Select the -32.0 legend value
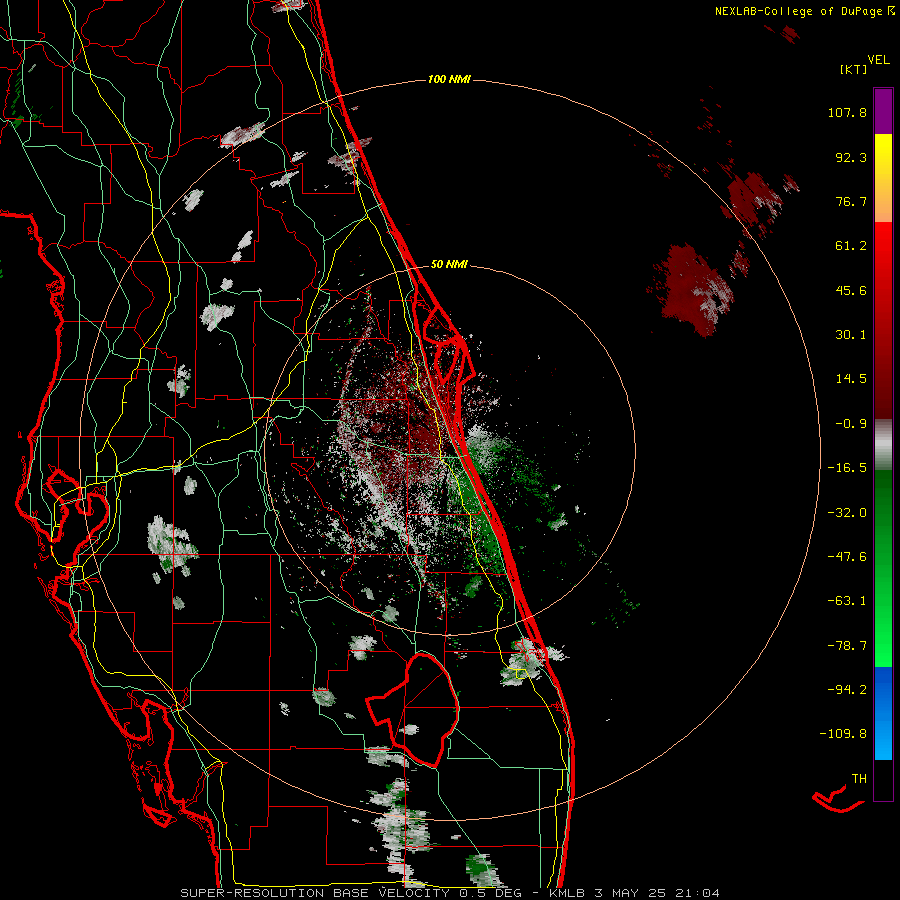The image size is (900, 900). (x=847, y=513)
